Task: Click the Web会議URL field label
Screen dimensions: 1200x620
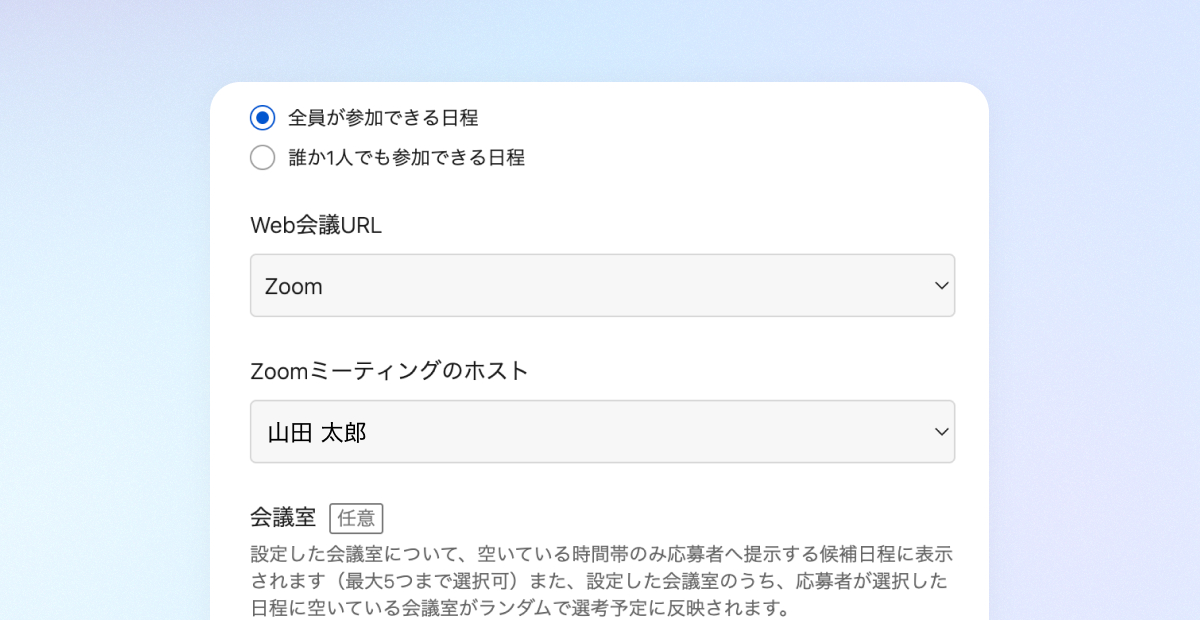Action: pyautogui.click(x=316, y=226)
